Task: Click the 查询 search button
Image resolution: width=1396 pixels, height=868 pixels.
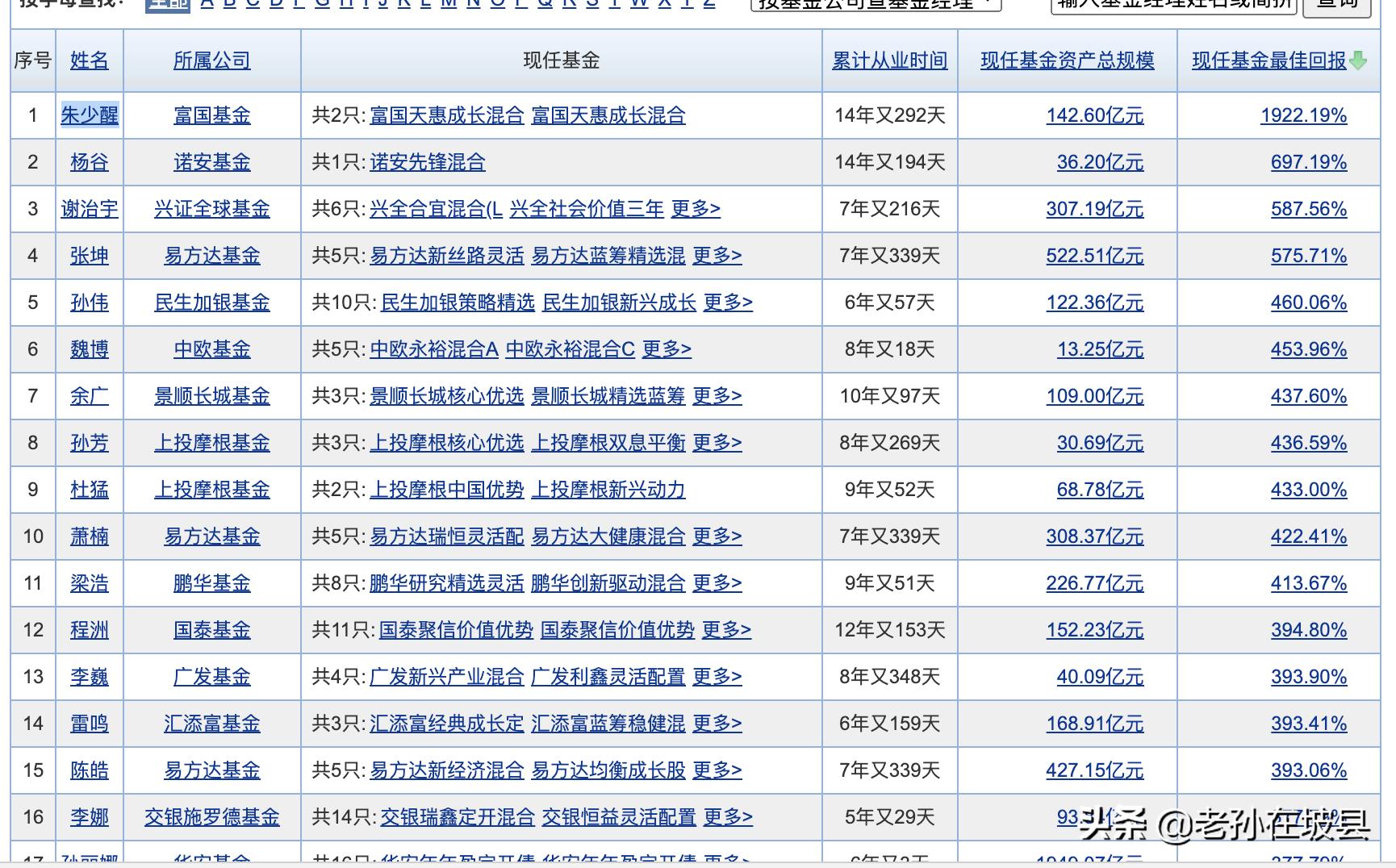Action: 1335,5
